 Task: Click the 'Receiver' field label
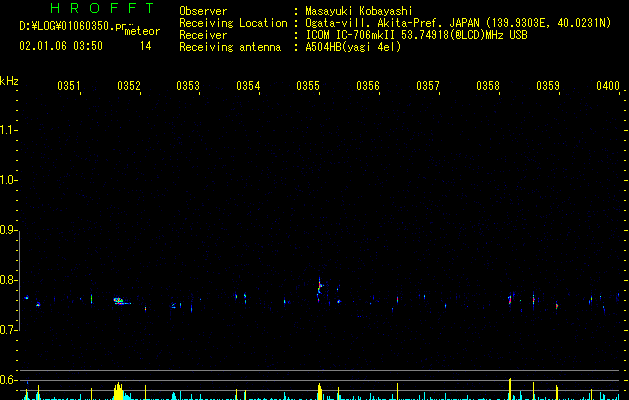tap(203, 35)
